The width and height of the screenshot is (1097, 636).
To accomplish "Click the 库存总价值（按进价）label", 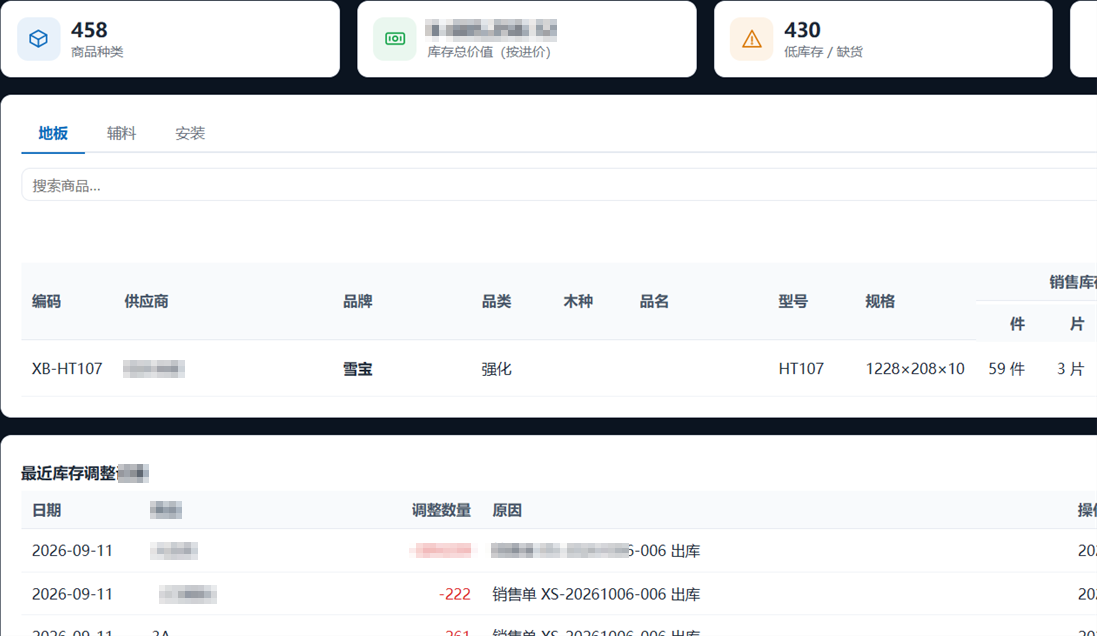I will (489, 52).
